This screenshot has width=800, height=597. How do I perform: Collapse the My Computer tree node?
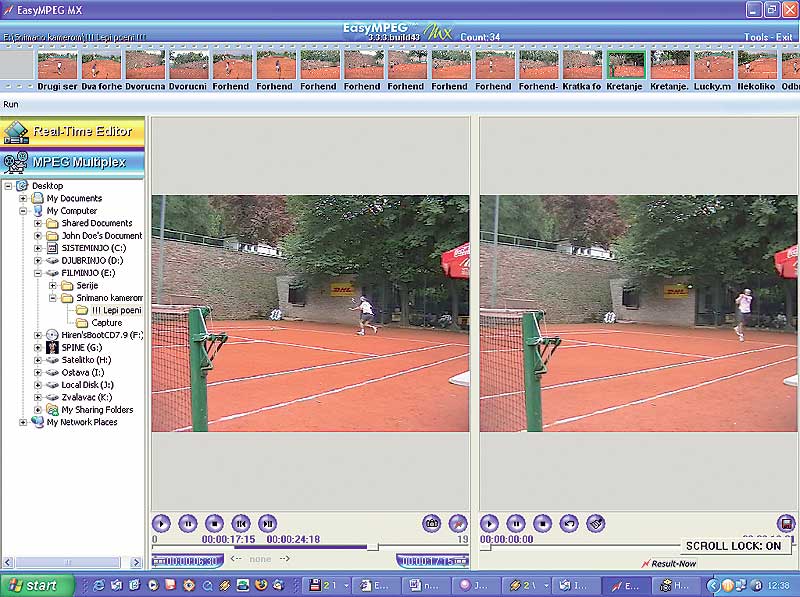pos(23,211)
